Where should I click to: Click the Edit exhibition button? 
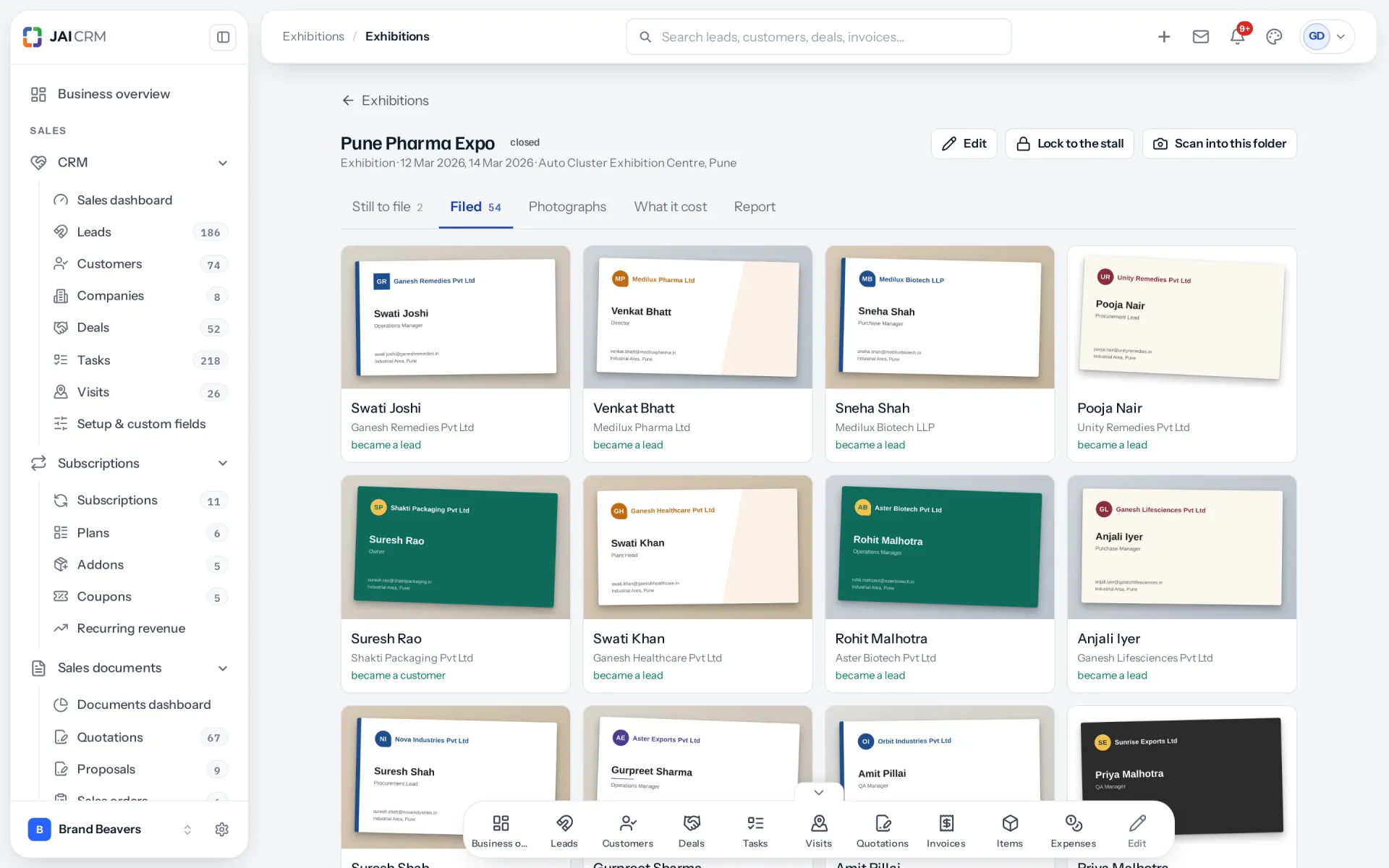964,144
